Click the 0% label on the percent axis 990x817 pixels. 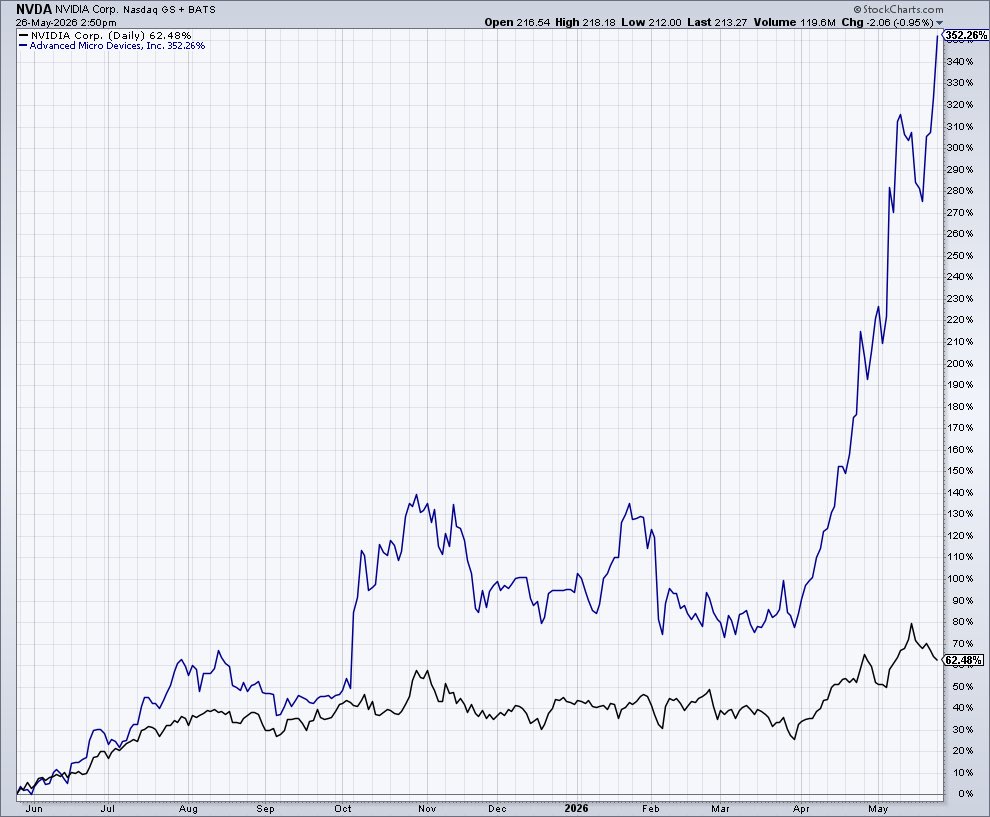(965, 794)
